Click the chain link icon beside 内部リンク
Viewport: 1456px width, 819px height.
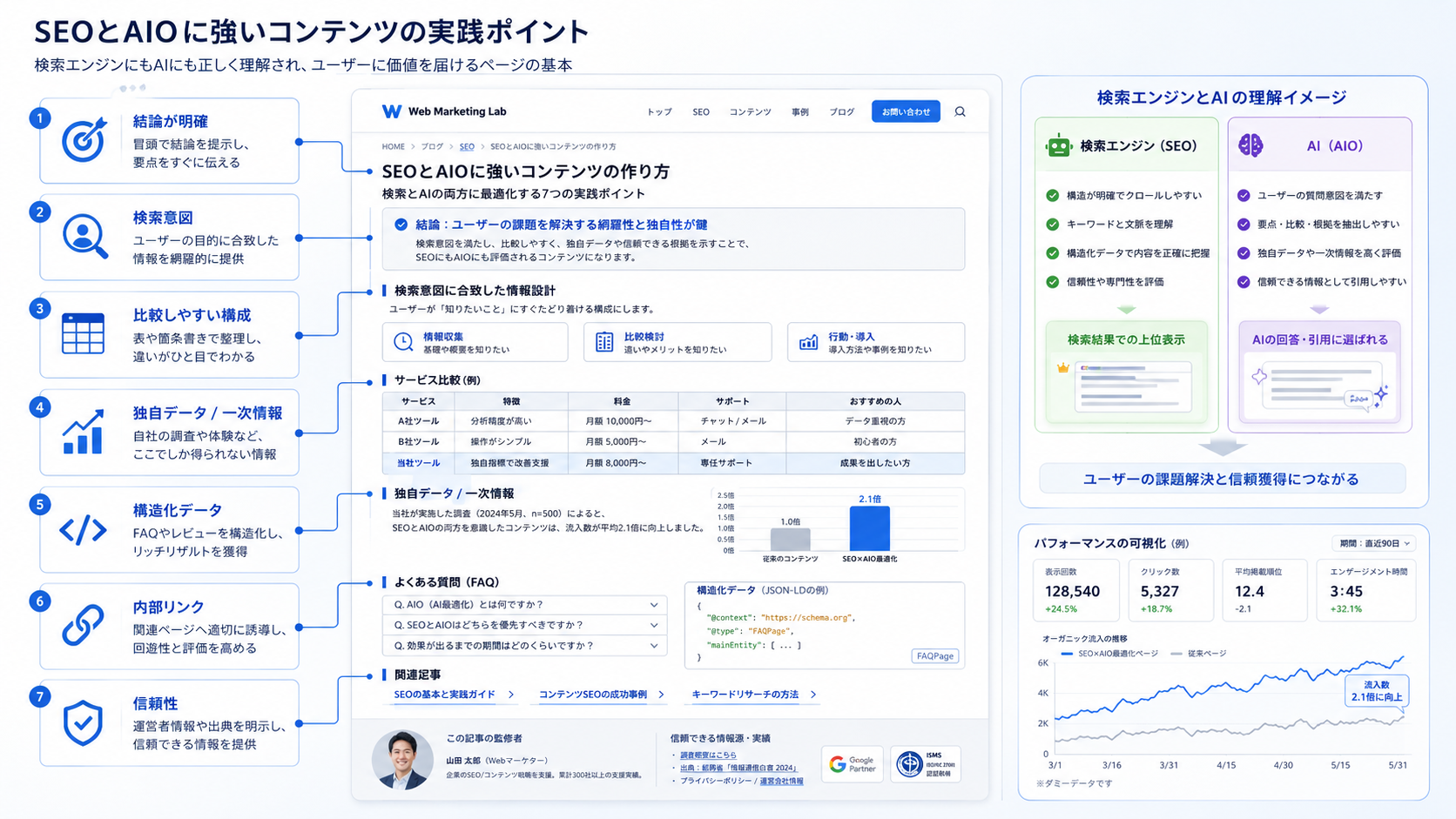tap(83, 625)
